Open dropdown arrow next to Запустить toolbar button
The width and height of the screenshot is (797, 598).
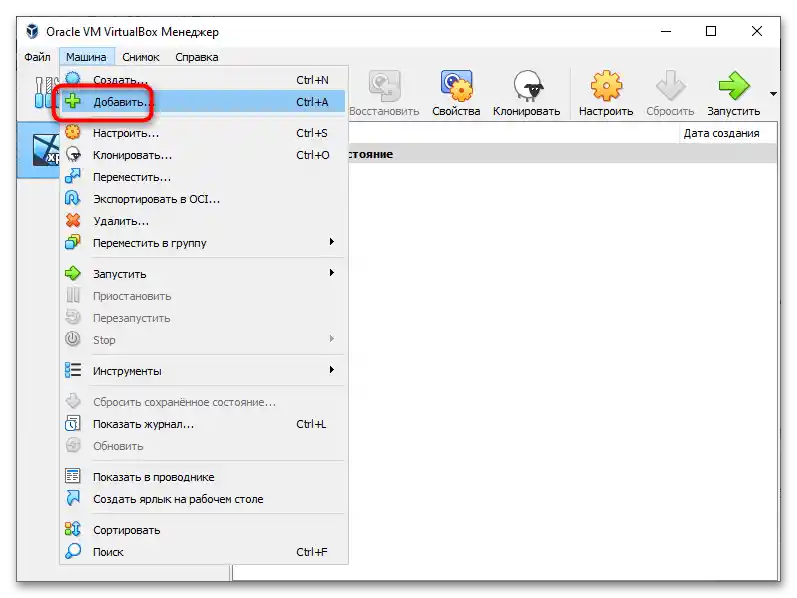[x=773, y=94]
